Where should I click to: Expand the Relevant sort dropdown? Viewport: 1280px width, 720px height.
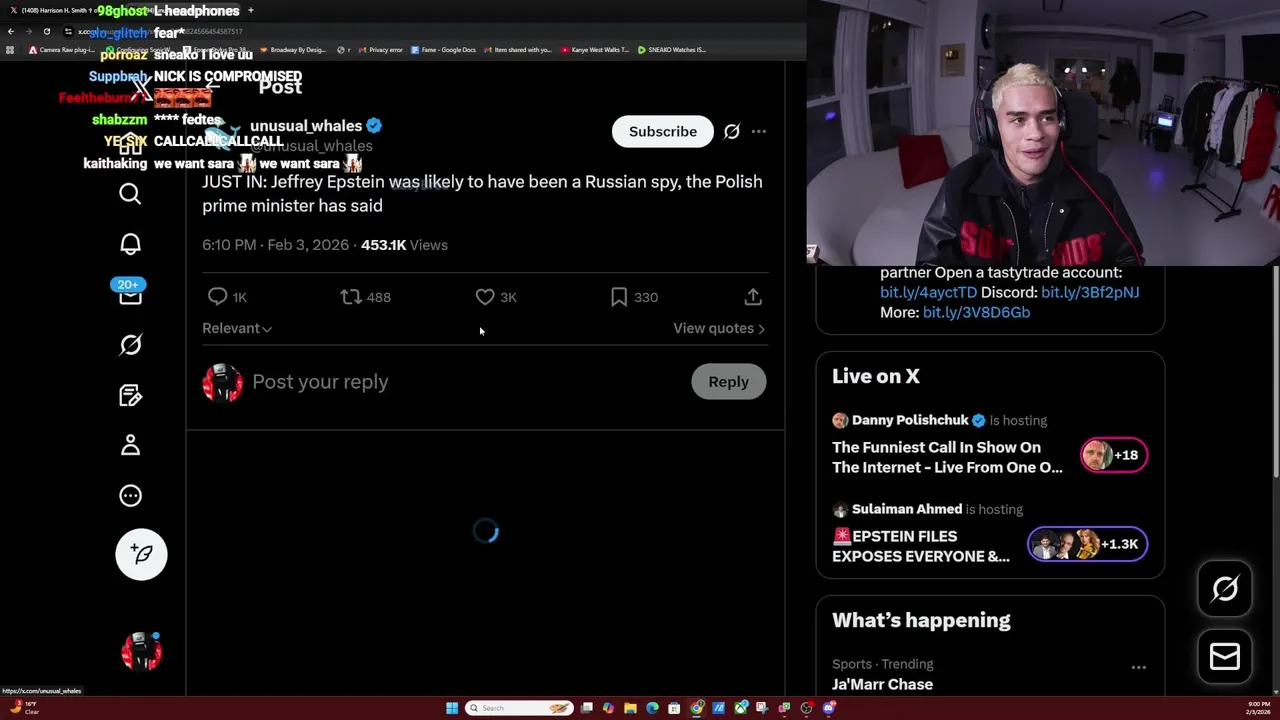(237, 328)
